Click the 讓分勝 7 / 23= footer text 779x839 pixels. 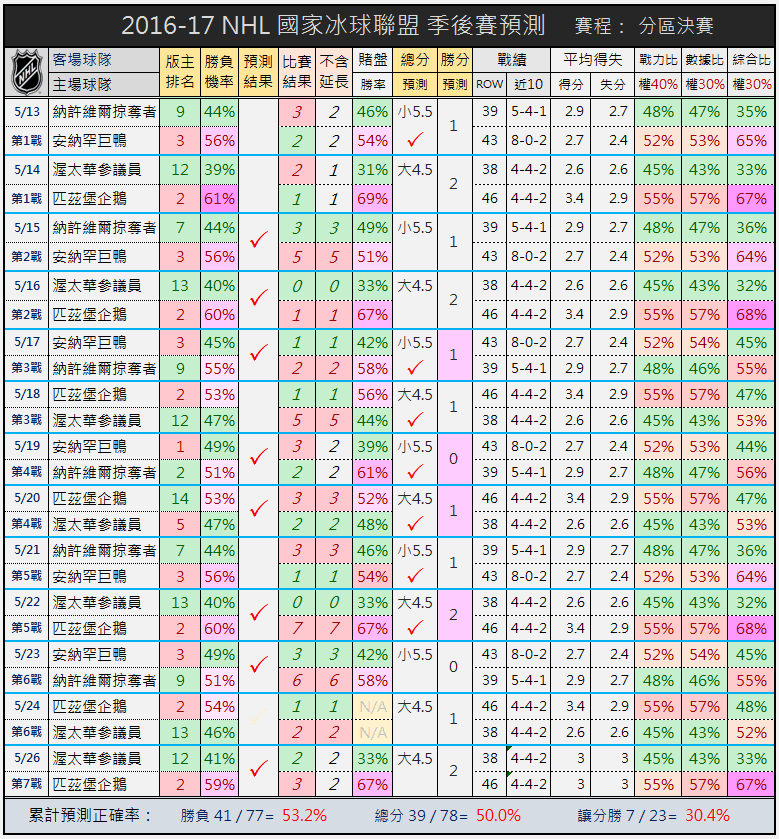click(x=627, y=815)
